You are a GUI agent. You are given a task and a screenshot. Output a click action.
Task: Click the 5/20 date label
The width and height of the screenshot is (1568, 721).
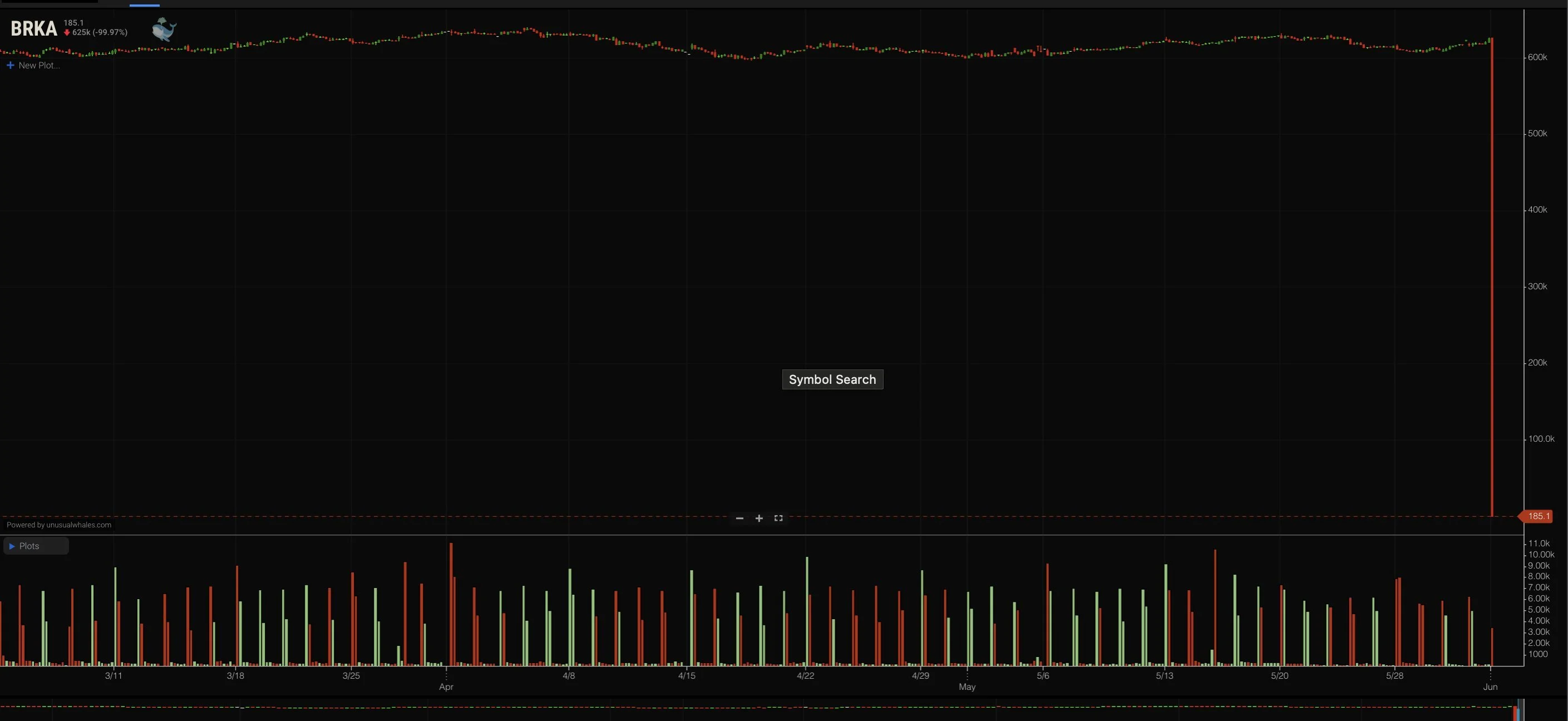pyautogui.click(x=1279, y=675)
